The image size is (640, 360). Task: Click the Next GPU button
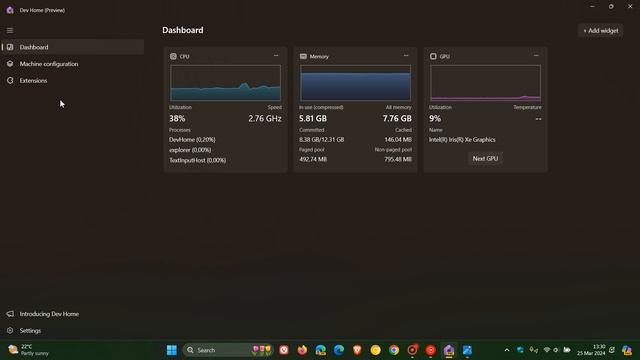click(x=485, y=158)
